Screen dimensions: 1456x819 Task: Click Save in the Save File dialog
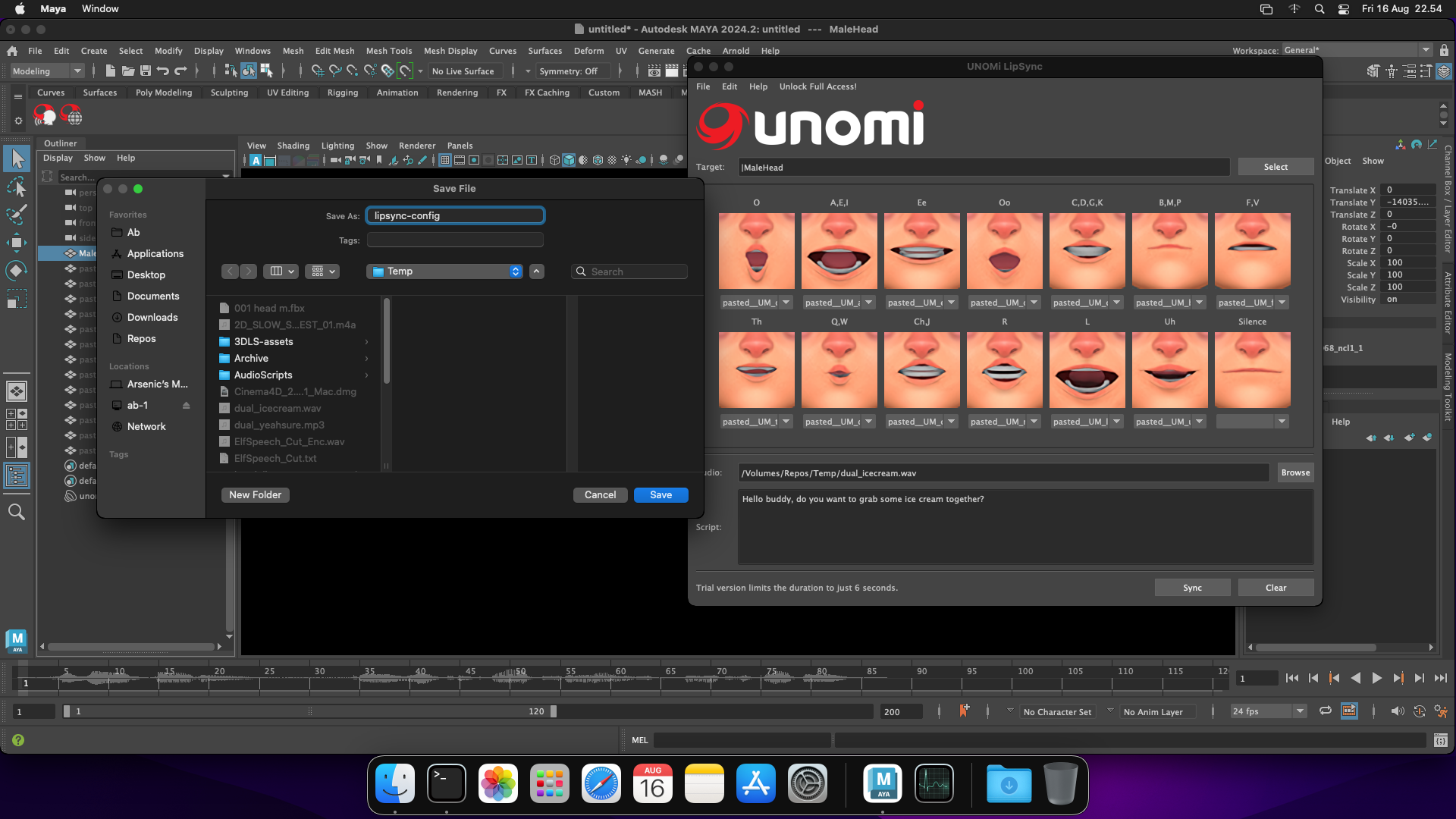661,495
